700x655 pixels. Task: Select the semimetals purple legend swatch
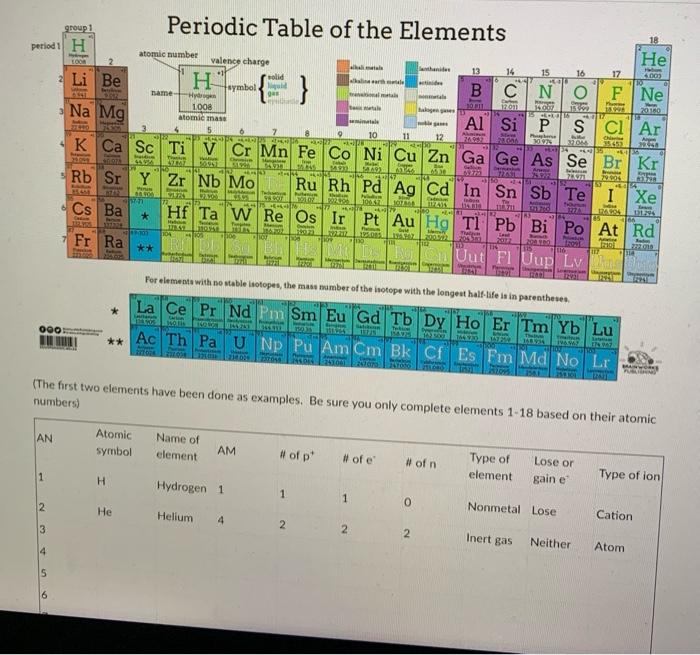pyautogui.click(x=342, y=120)
